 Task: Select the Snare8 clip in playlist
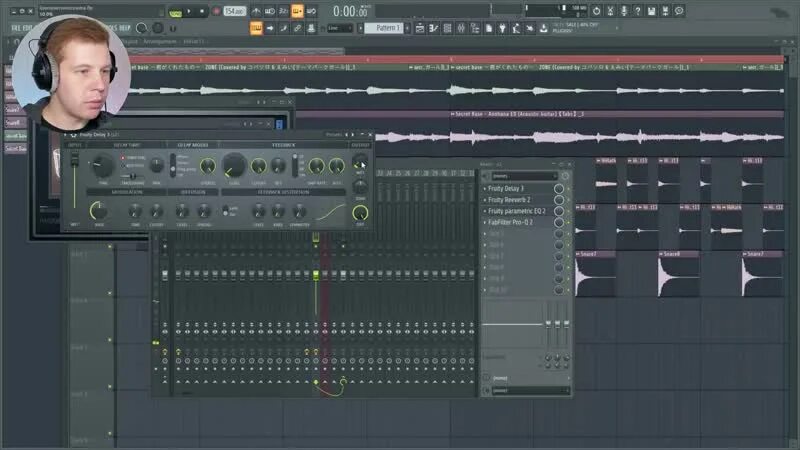point(679,274)
